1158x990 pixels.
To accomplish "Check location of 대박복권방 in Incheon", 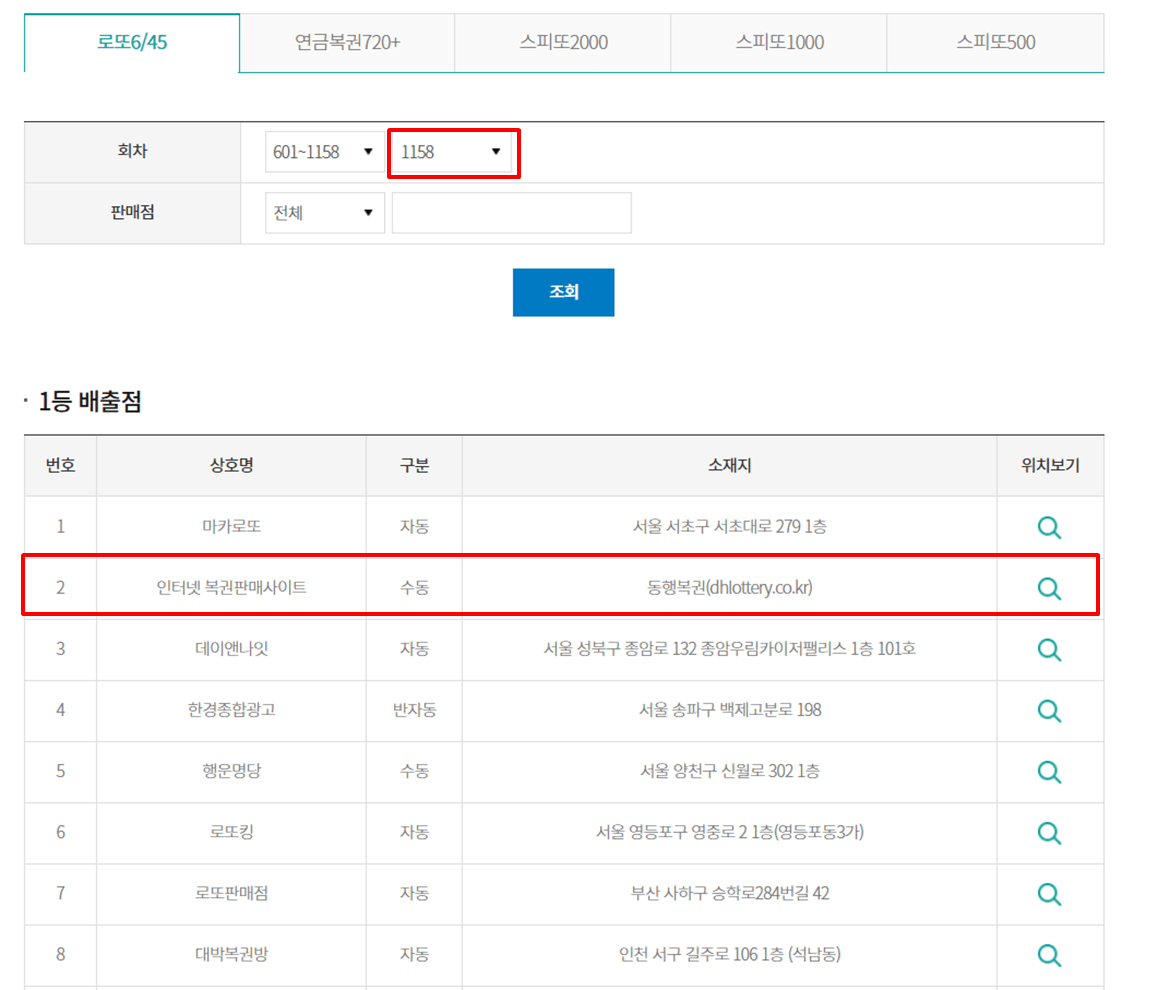I will pos(1049,955).
